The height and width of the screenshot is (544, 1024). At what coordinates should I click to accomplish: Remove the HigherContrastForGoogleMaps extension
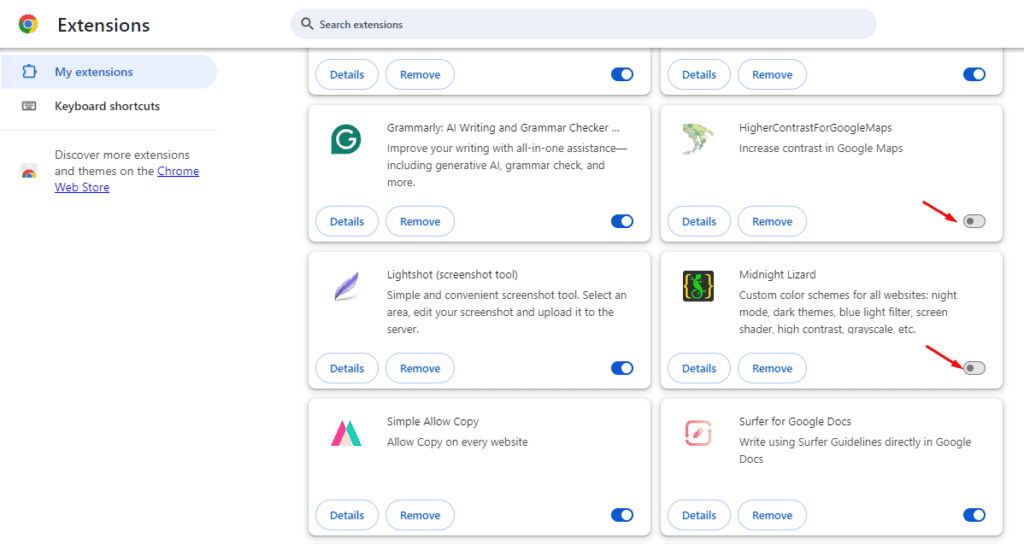tap(772, 221)
